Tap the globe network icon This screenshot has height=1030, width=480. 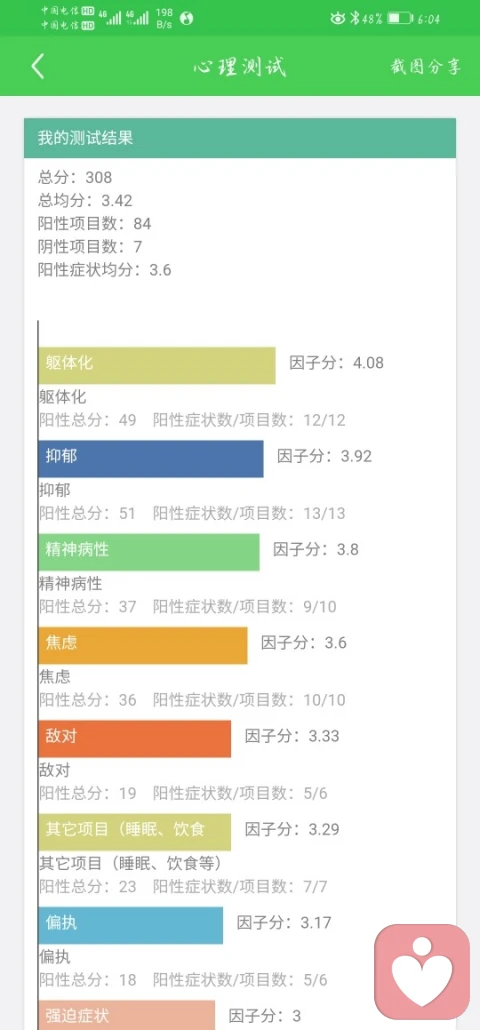pyautogui.click(x=186, y=18)
